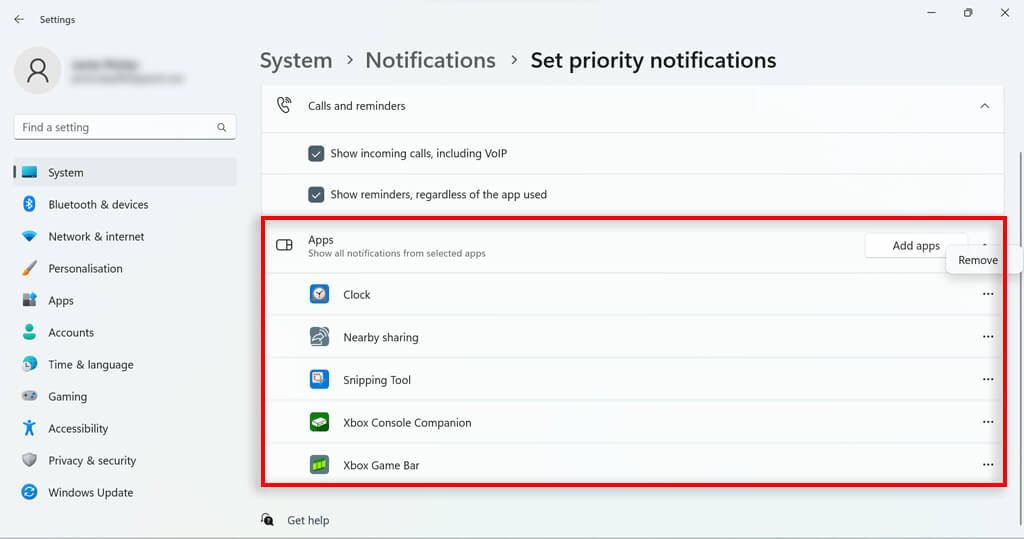Collapse the Calls and reminders section
The height and width of the screenshot is (539, 1024).
(985, 106)
